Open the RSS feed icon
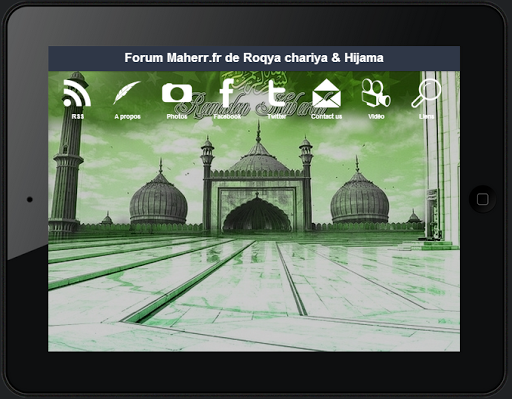 (77, 93)
